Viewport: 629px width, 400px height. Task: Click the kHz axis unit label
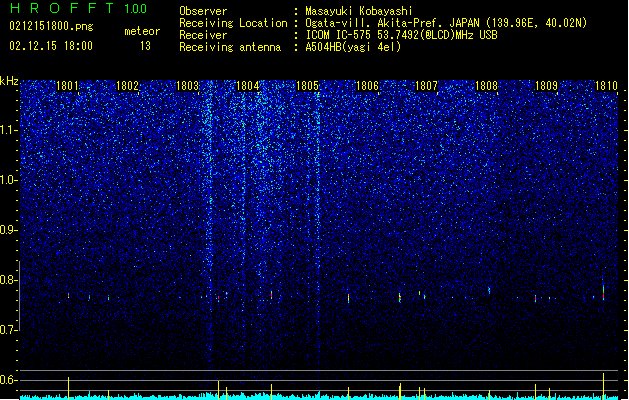coord(9,81)
